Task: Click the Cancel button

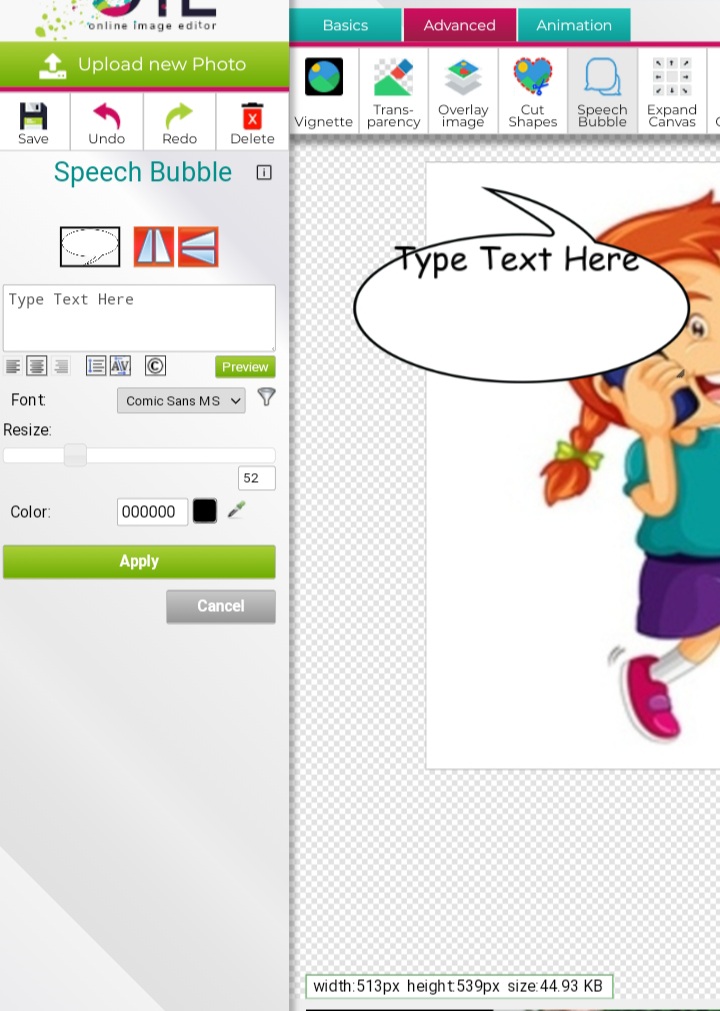Action: pos(220,606)
